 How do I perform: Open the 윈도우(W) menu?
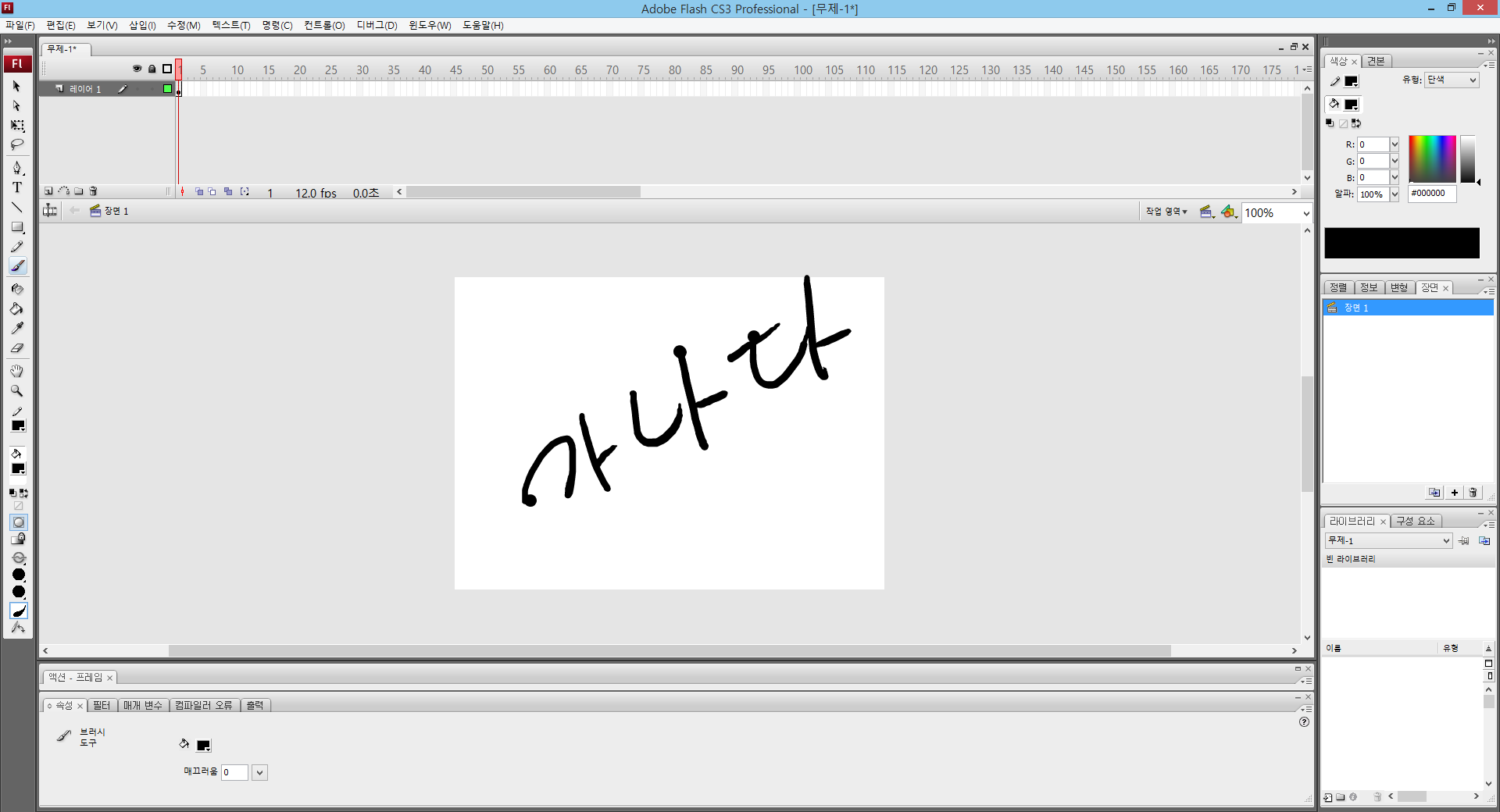point(430,25)
